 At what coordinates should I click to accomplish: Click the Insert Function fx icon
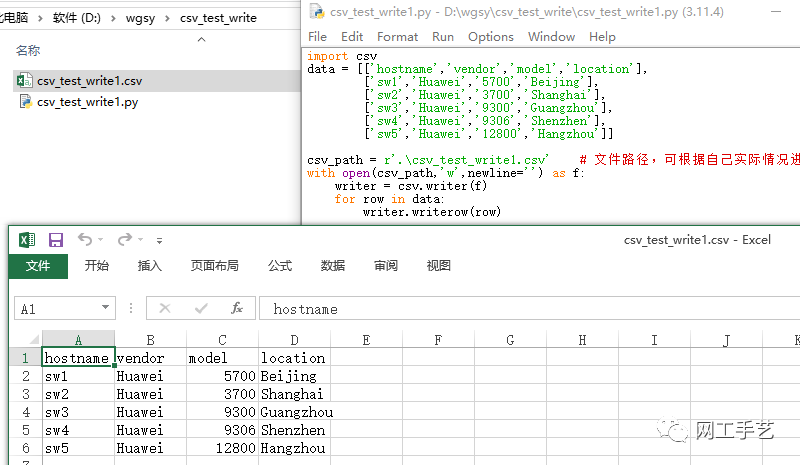click(237, 308)
